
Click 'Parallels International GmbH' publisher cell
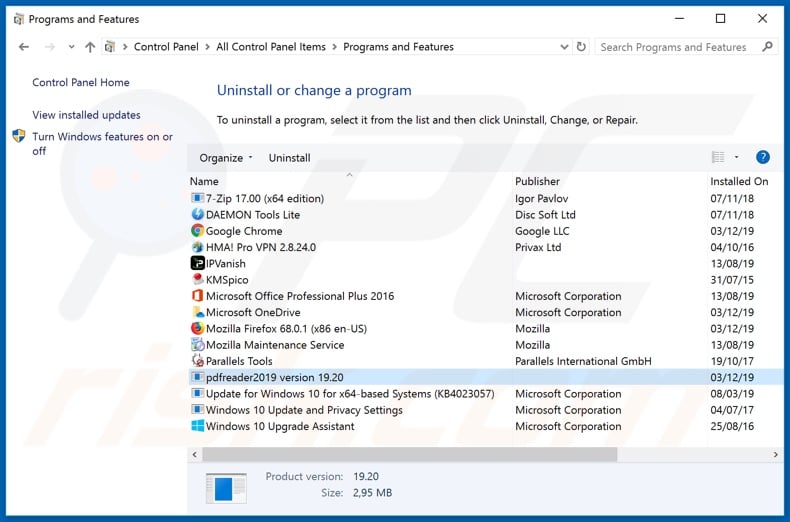click(x=583, y=361)
